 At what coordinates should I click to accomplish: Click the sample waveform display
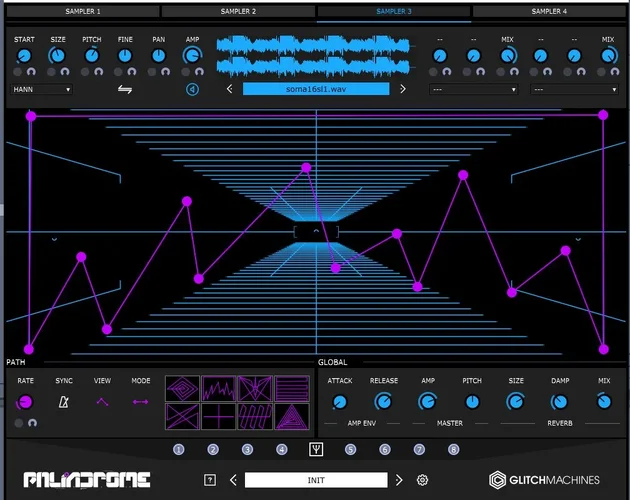[313, 56]
